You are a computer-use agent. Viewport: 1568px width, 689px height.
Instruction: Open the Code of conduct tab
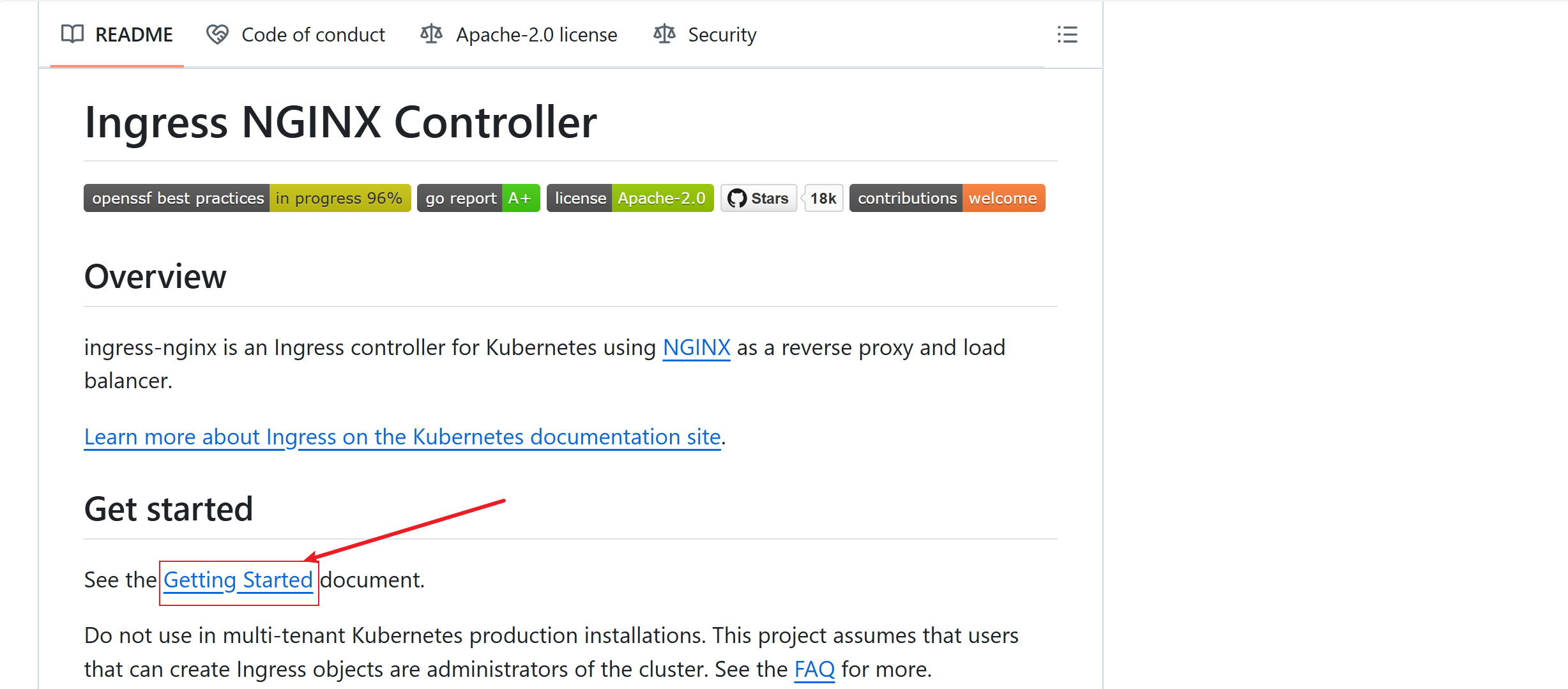(x=296, y=34)
